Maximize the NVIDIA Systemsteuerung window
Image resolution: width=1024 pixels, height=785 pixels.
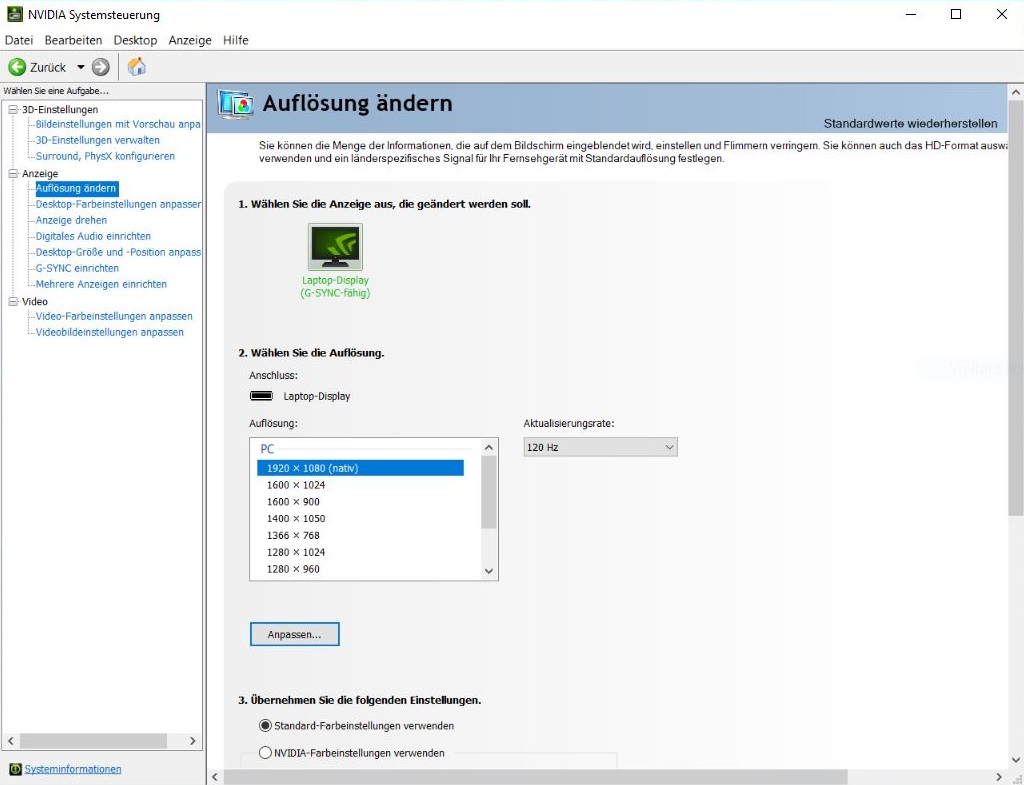click(956, 14)
